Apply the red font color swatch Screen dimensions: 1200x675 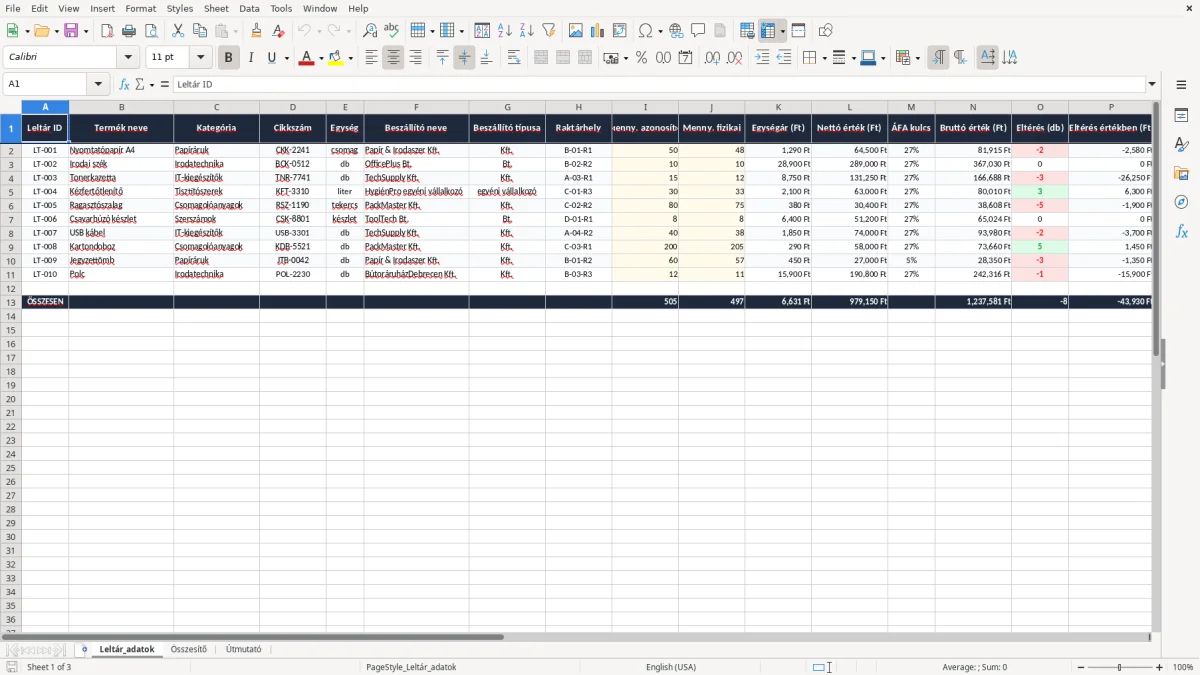(305, 58)
